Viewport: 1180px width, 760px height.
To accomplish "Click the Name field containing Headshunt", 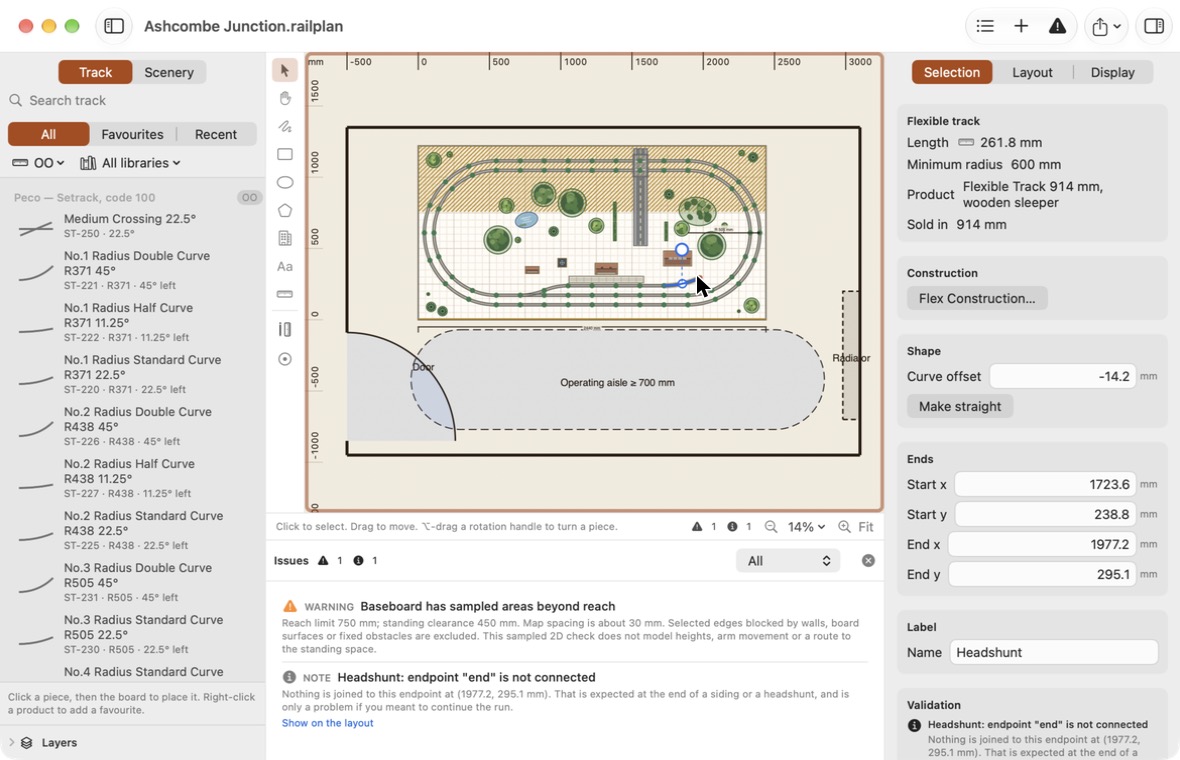I will tap(1054, 652).
